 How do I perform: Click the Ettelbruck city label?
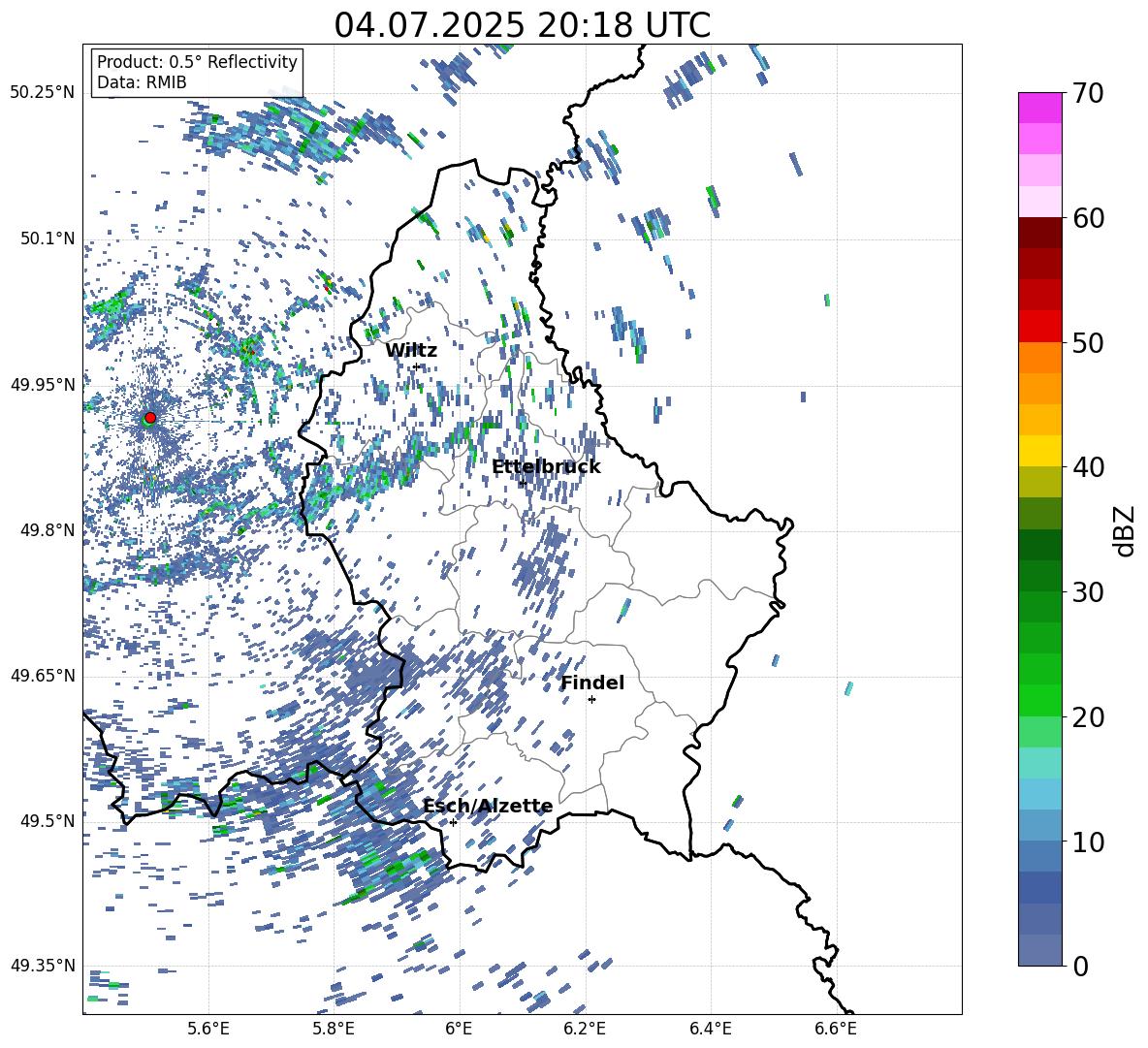click(x=546, y=467)
